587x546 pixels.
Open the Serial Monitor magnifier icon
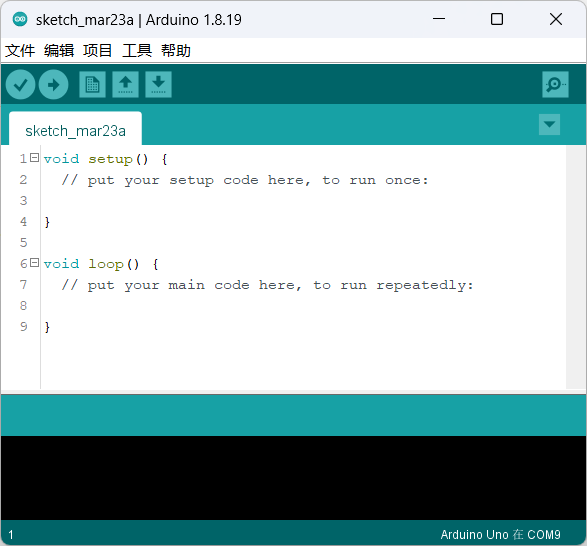[x=555, y=85]
